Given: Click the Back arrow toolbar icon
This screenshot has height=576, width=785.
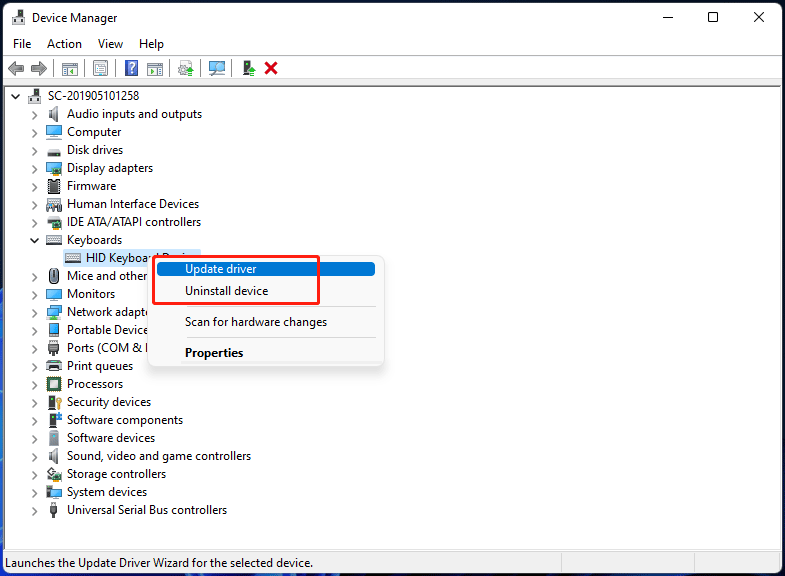Looking at the screenshot, I should (x=16, y=68).
